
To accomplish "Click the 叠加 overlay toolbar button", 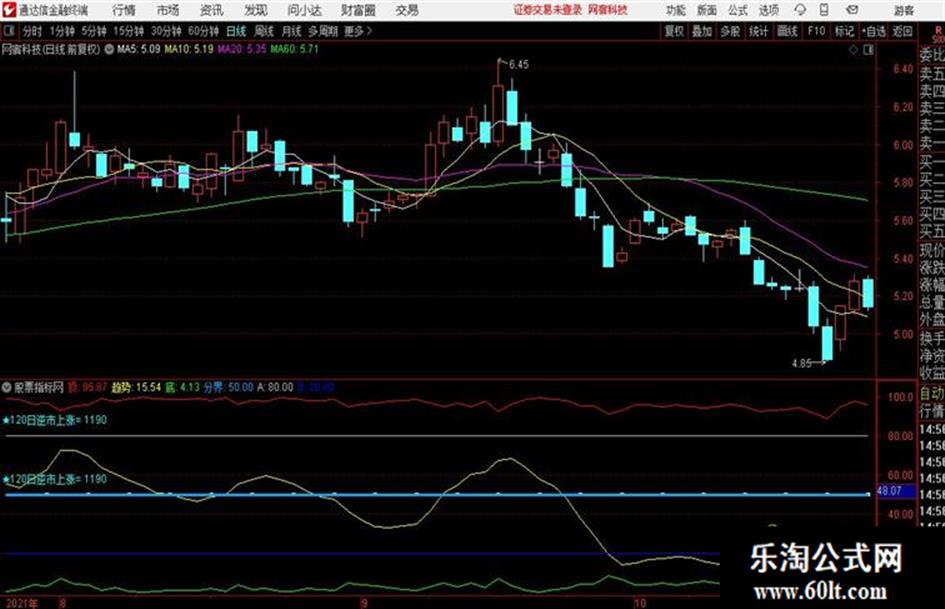I will click(702, 31).
